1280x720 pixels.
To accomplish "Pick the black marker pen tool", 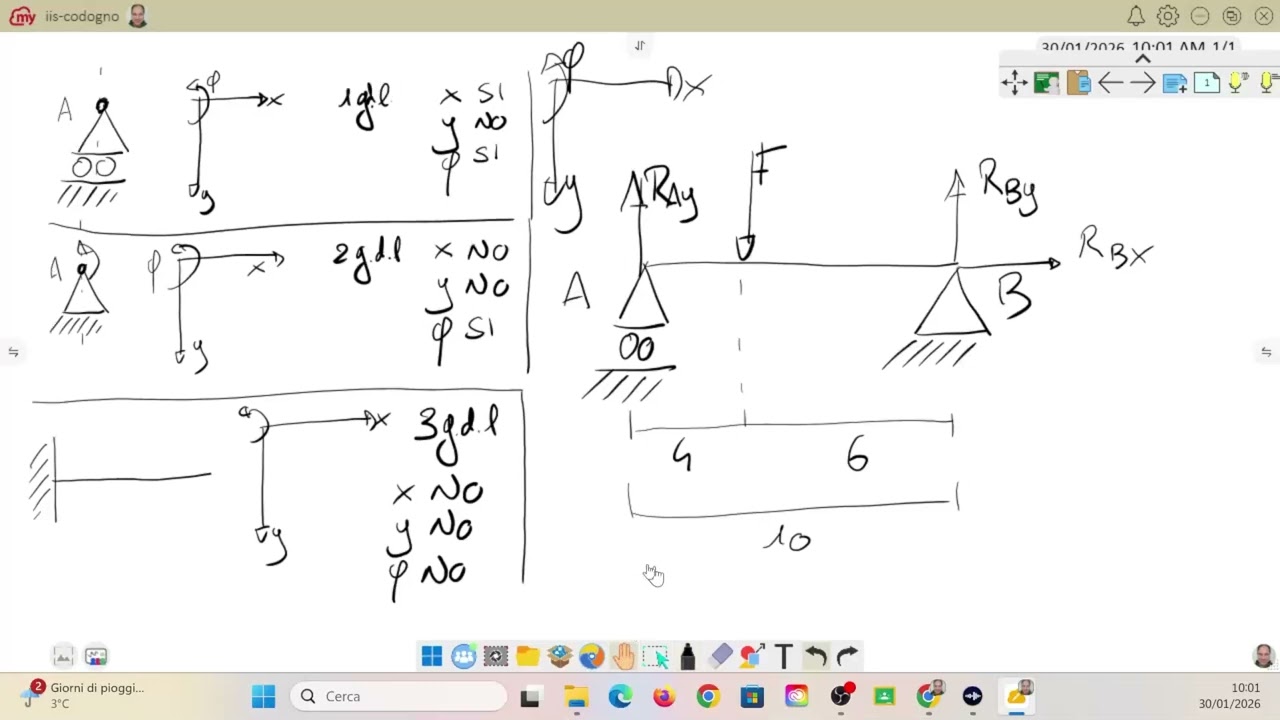I will click(688, 656).
